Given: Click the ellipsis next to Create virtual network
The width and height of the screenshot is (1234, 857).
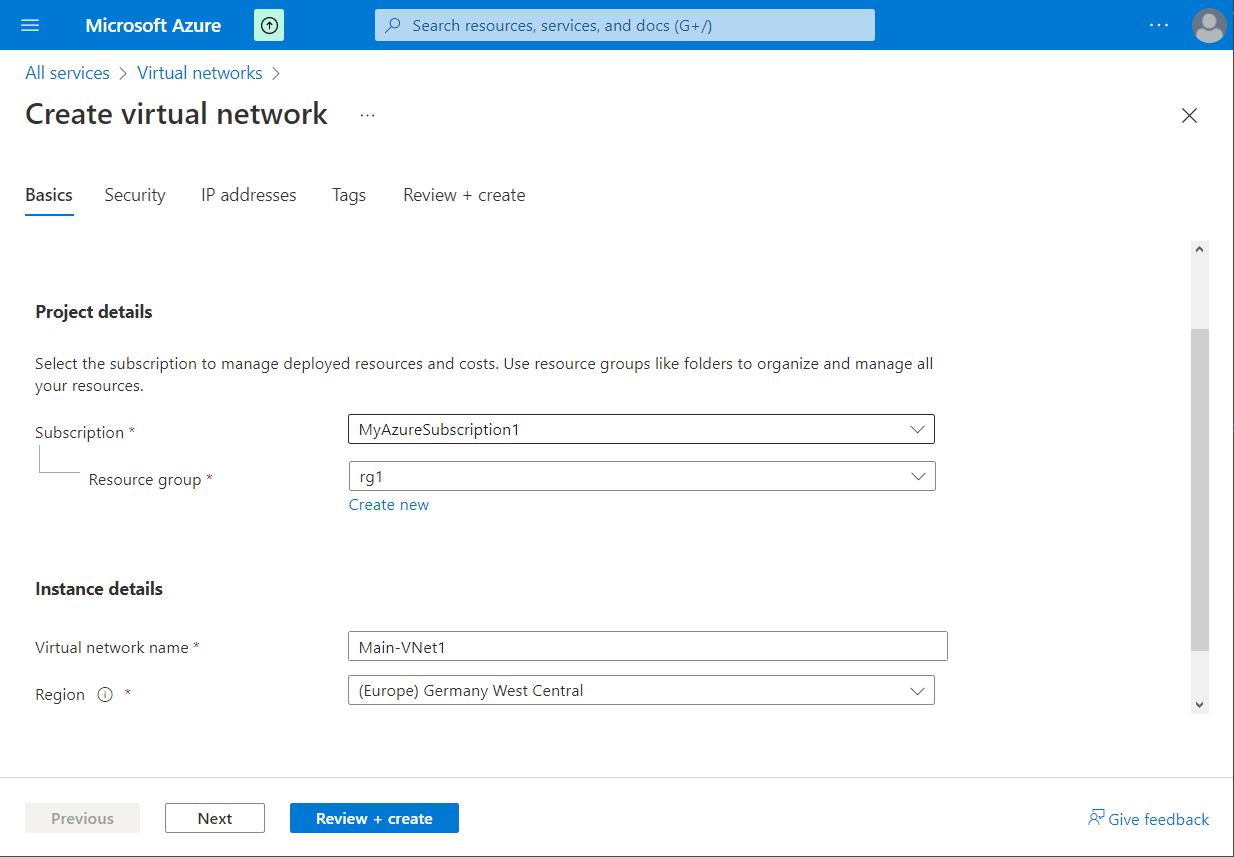Looking at the screenshot, I should (367, 115).
